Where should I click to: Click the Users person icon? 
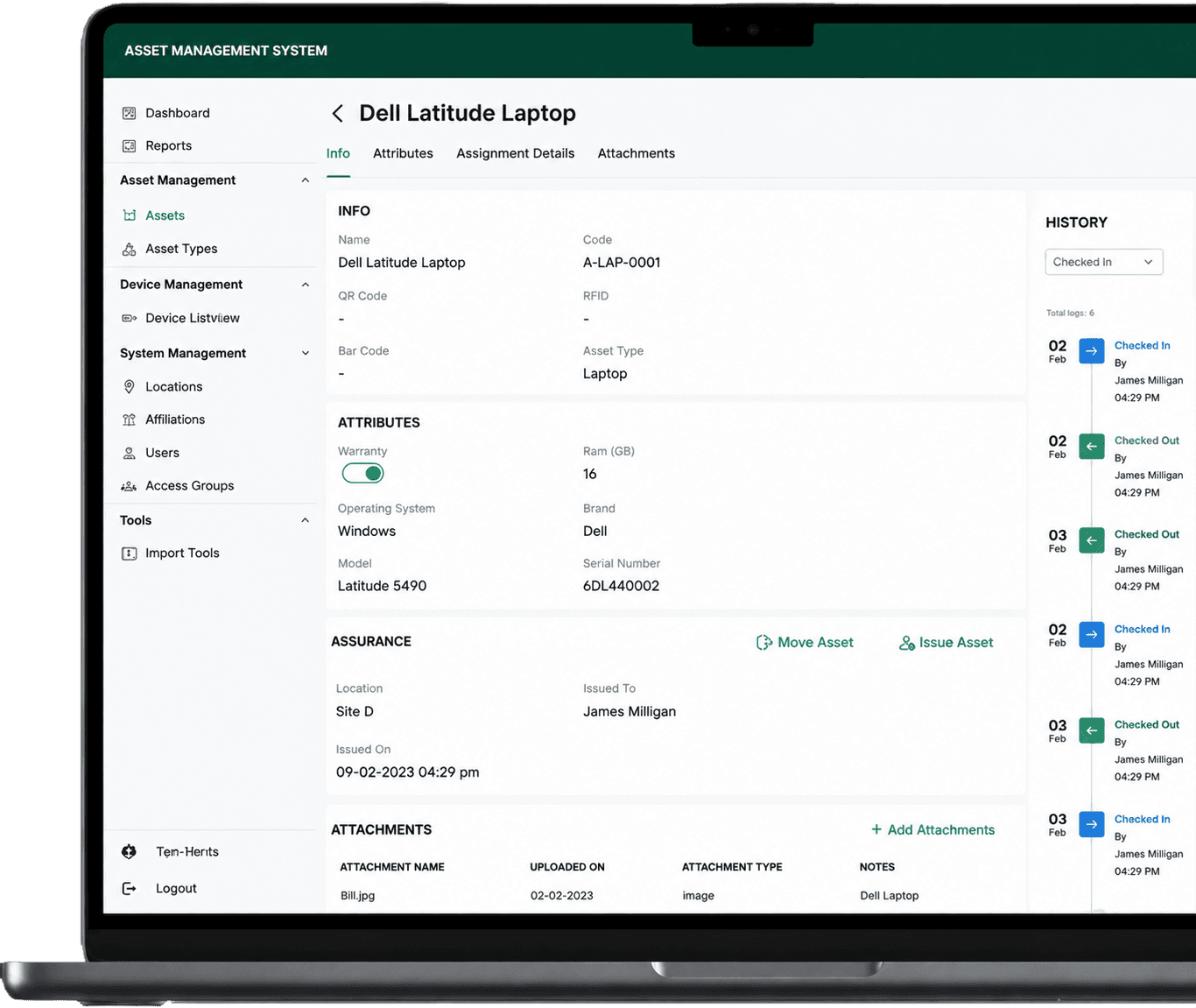pos(129,453)
